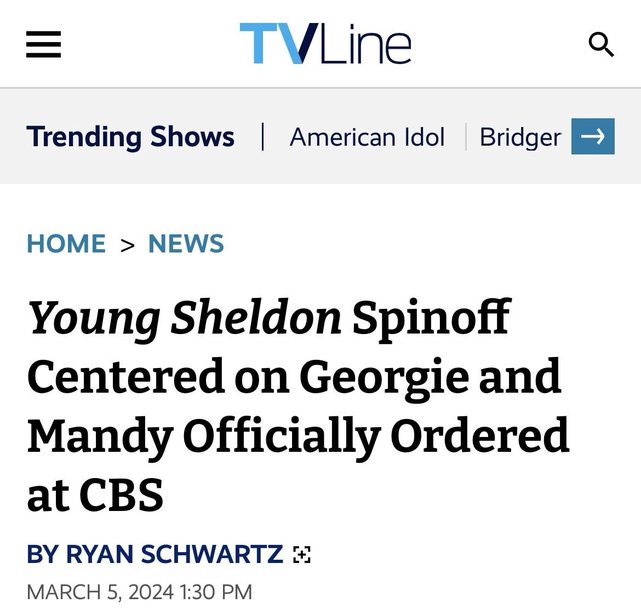641x609 pixels.
Task: Click the March 5, 2024 timestamp
Action: (139, 591)
